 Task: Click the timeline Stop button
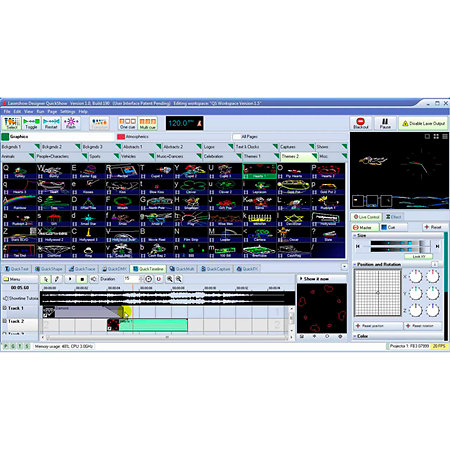coord(82,279)
